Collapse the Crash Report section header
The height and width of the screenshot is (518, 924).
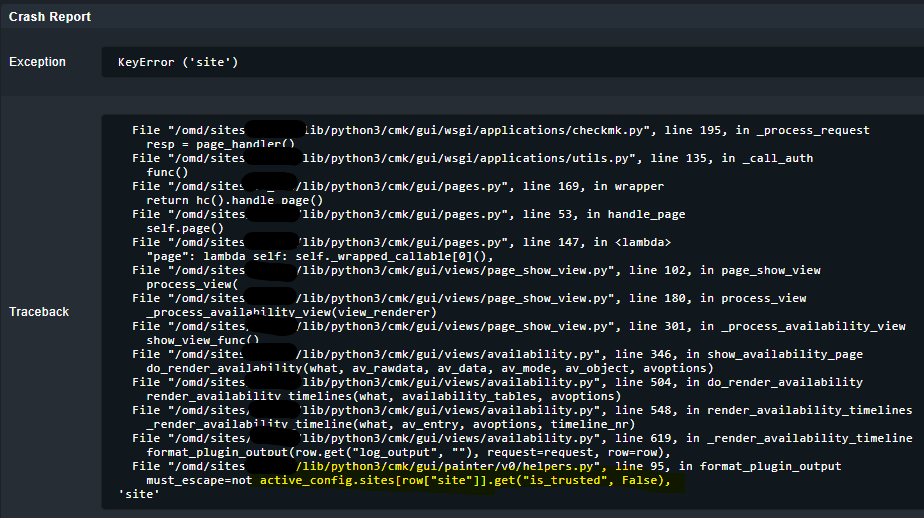tap(50, 17)
